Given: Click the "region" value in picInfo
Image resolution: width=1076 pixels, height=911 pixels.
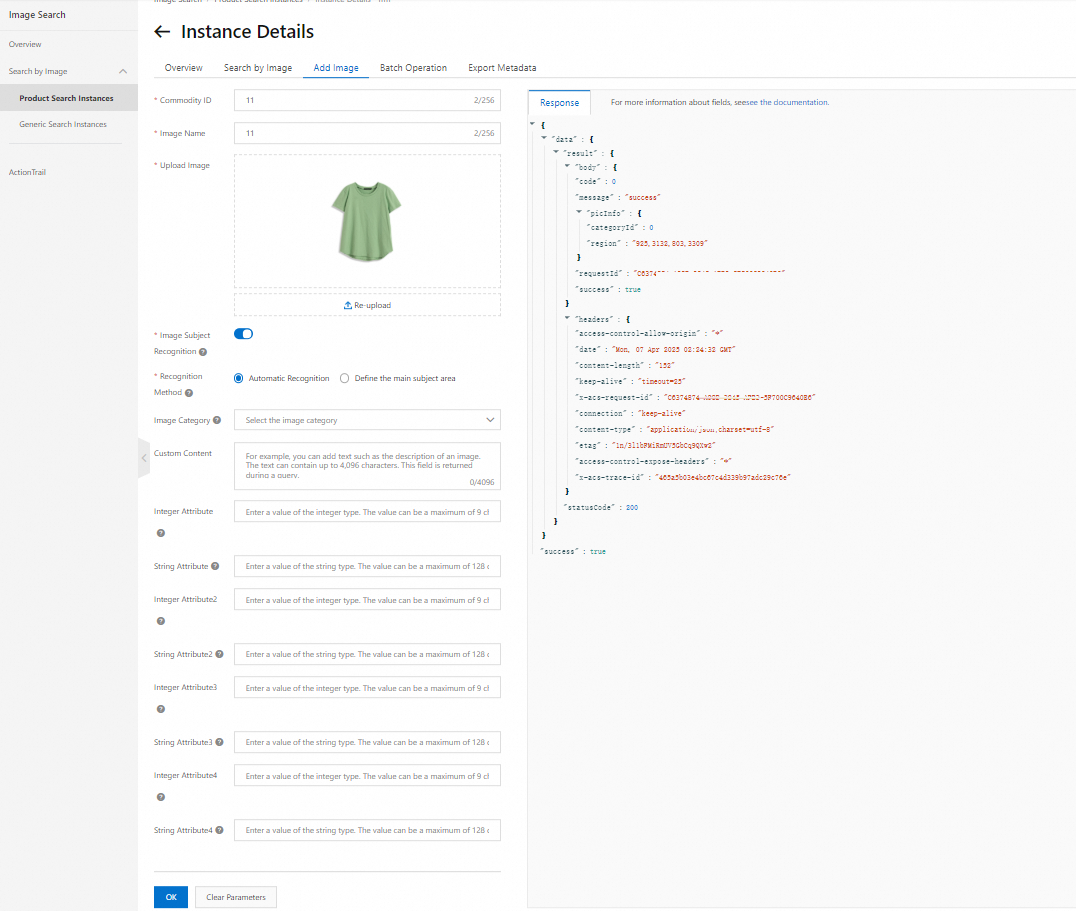Looking at the screenshot, I should click(x=668, y=244).
